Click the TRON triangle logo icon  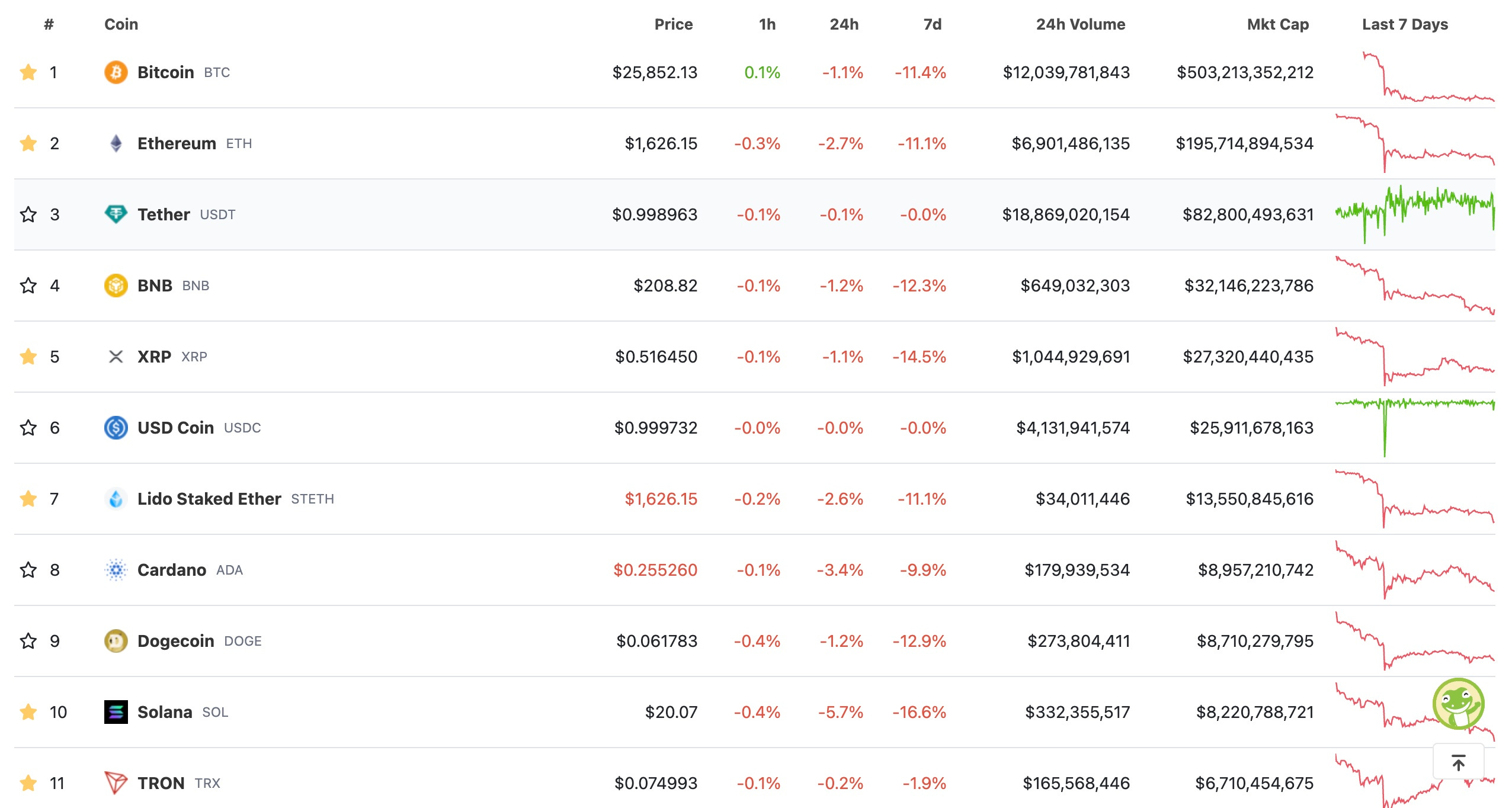click(116, 783)
